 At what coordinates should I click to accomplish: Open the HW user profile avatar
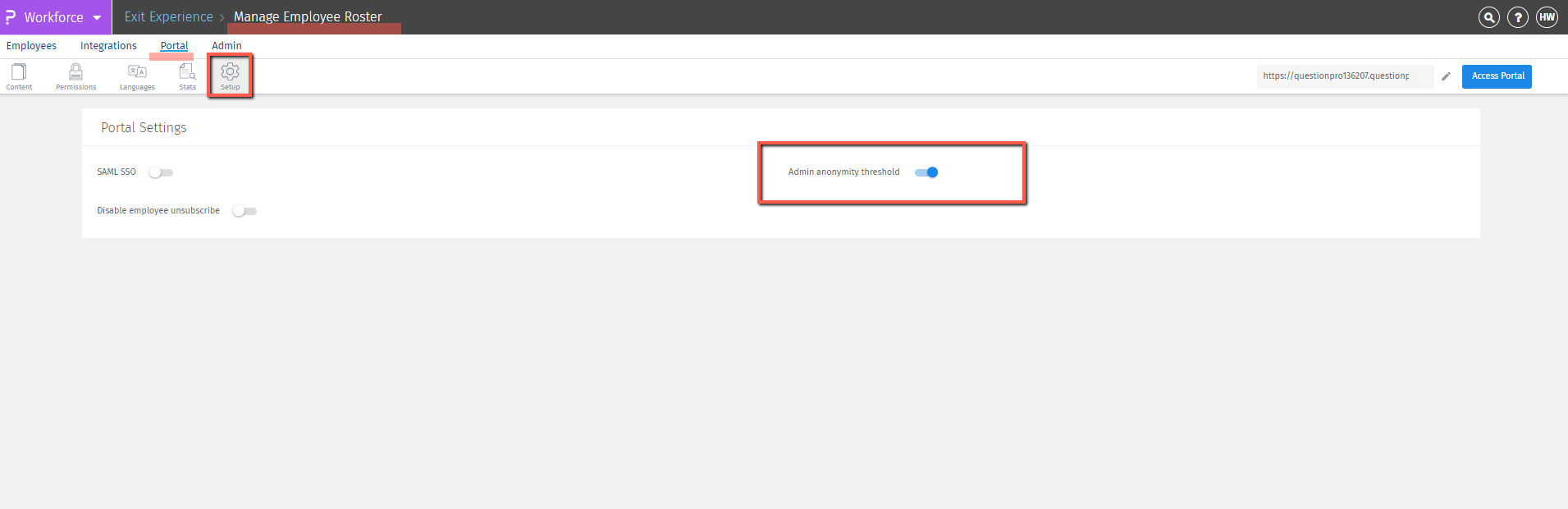1547,17
